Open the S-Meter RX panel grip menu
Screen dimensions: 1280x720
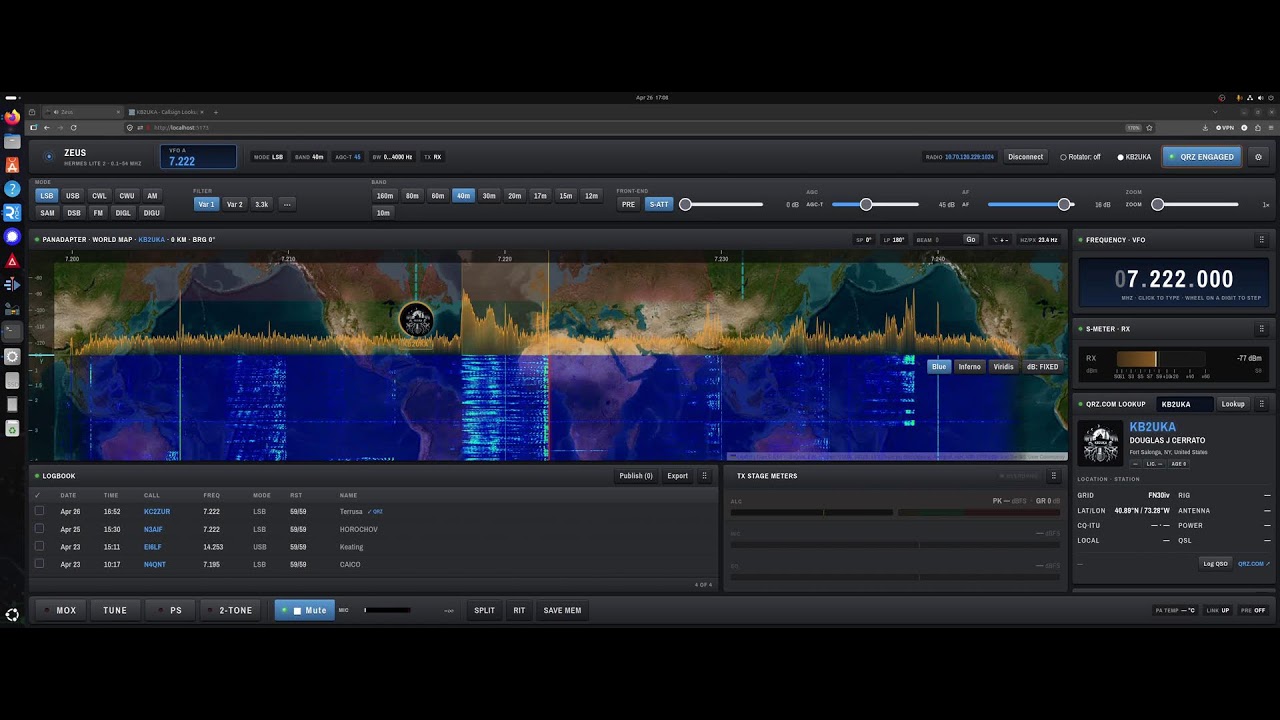(x=1261, y=329)
